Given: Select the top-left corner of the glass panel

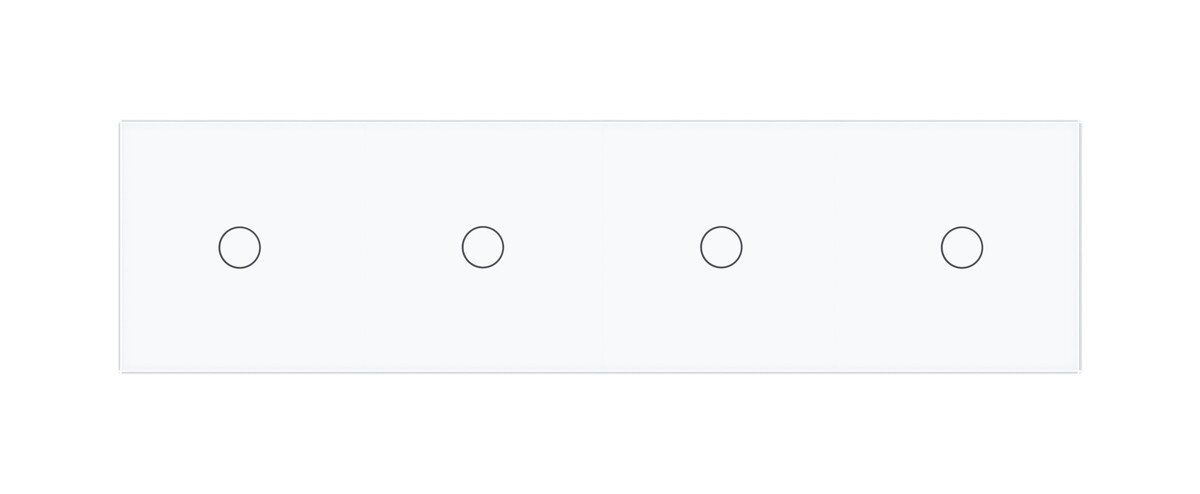Looking at the screenshot, I should (x=122, y=123).
